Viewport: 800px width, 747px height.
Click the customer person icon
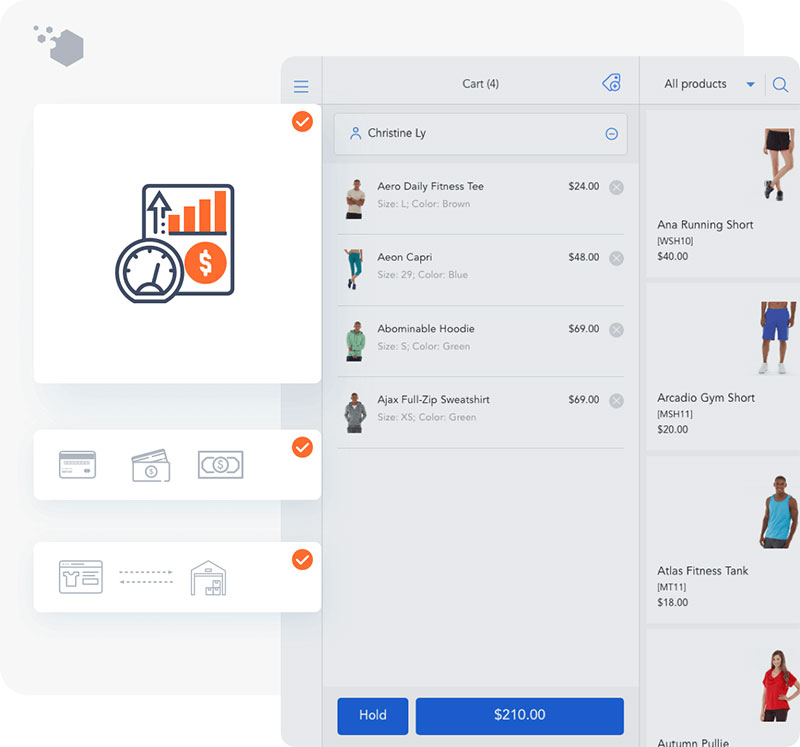(x=356, y=133)
